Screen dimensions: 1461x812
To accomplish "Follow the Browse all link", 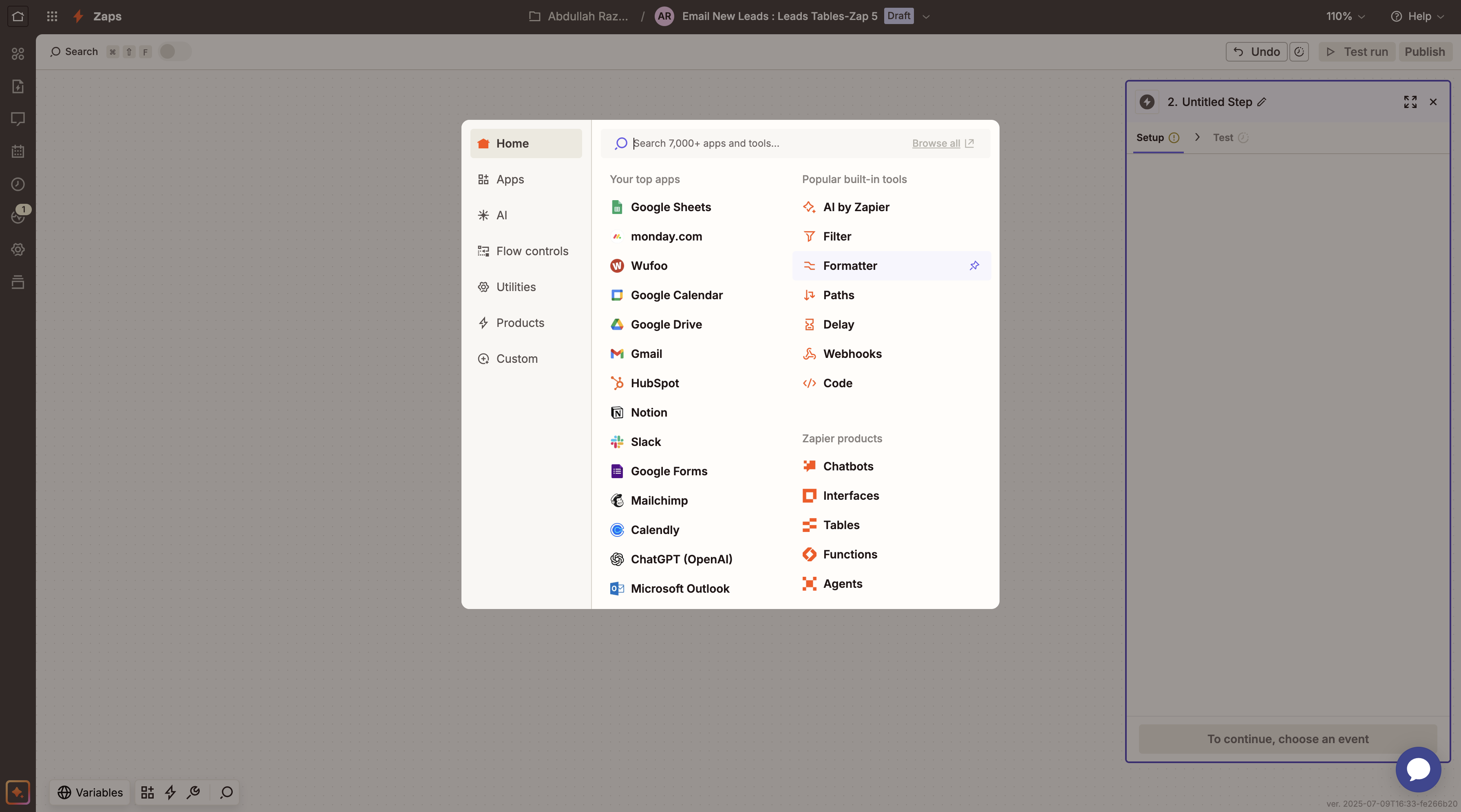I will tap(936, 143).
